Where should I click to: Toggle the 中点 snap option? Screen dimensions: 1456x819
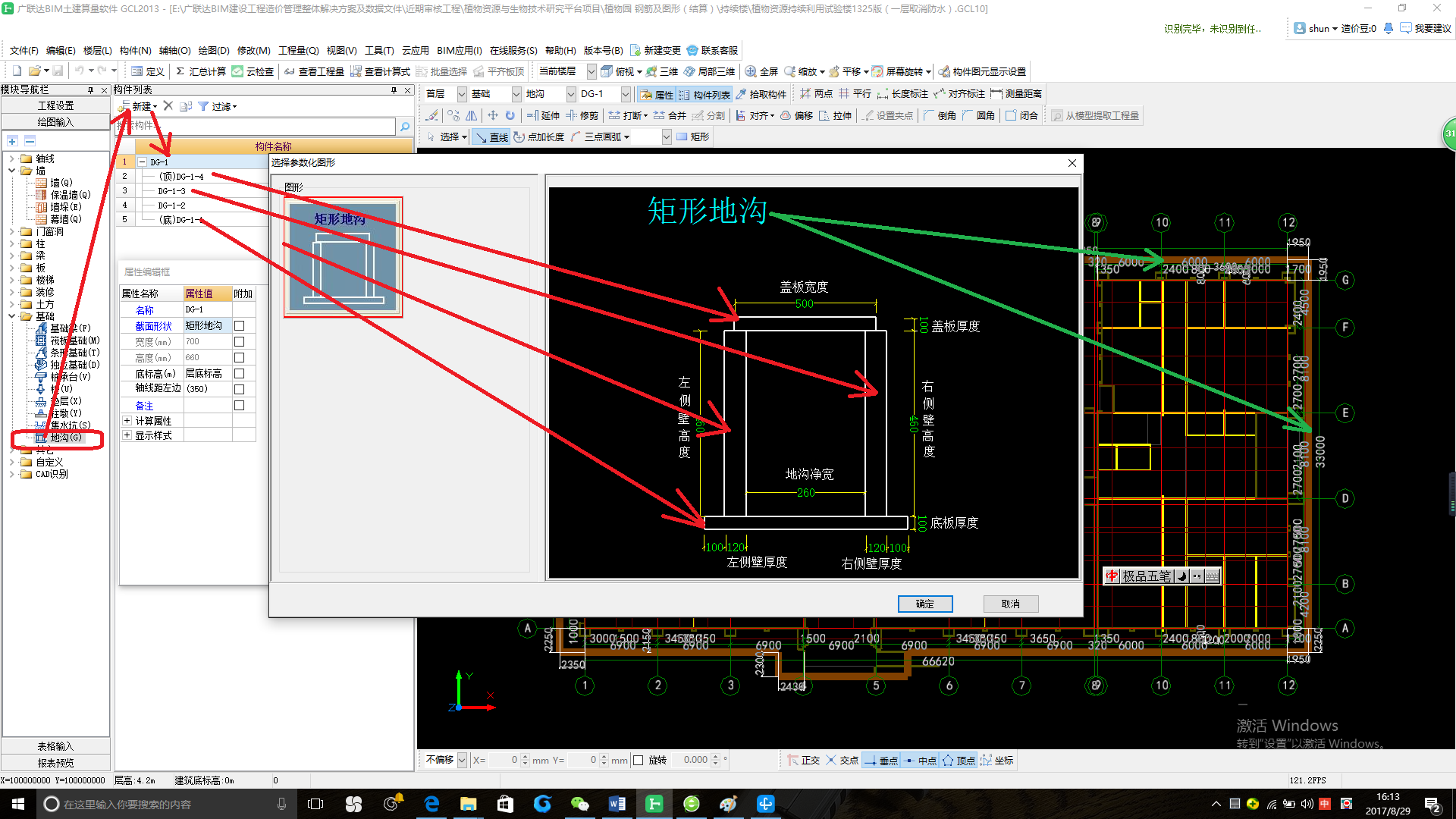[920, 761]
